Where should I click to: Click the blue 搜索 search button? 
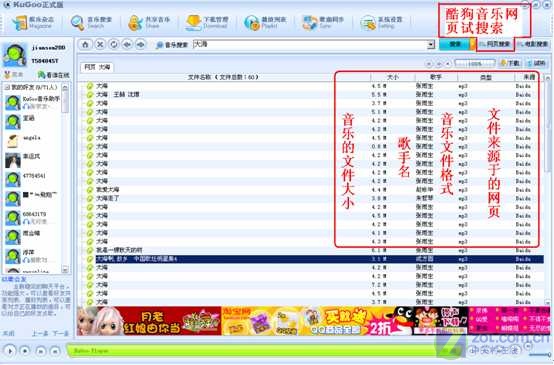coord(454,45)
